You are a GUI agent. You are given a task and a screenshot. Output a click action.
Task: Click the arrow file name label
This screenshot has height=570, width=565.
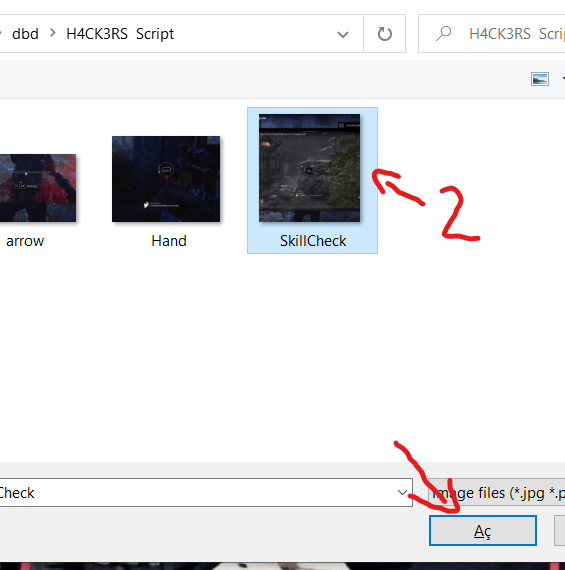25,241
